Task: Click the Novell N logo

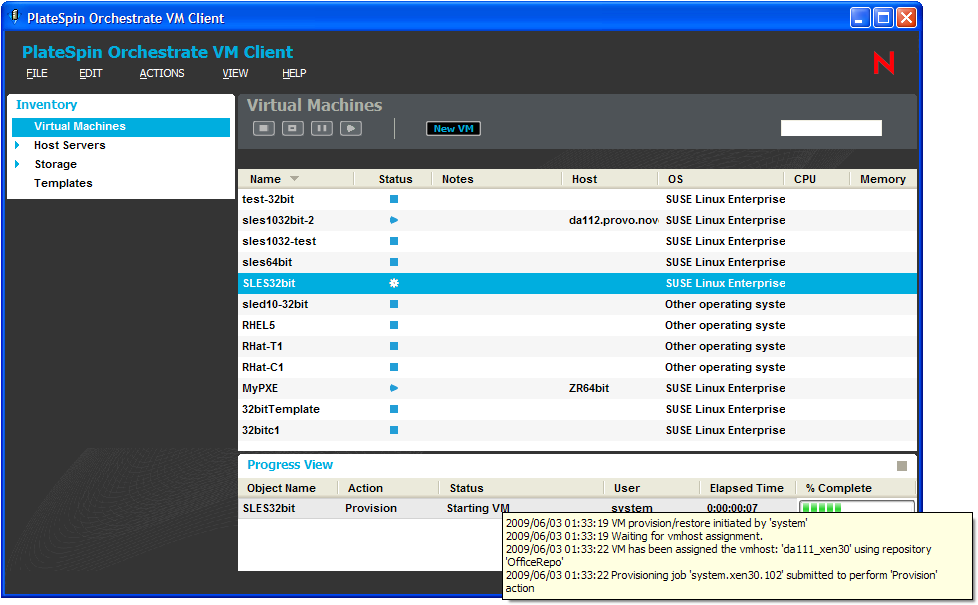Action: 884,63
